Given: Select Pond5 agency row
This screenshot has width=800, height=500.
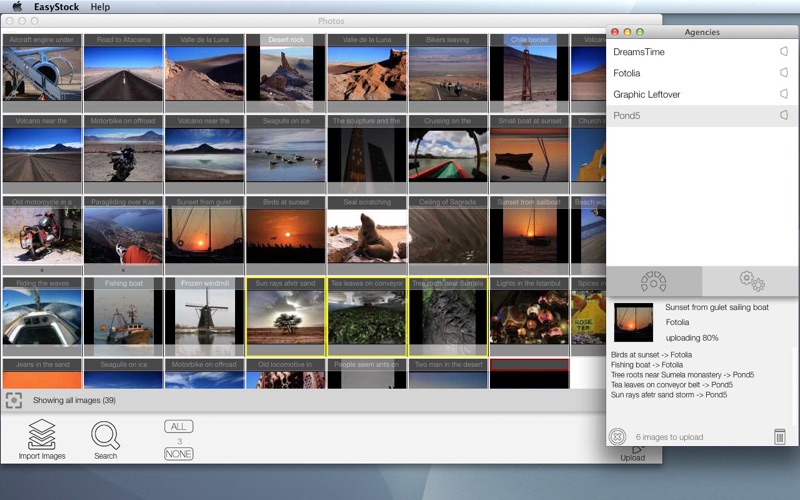Looking at the screenshot, I should coord(702,116).
